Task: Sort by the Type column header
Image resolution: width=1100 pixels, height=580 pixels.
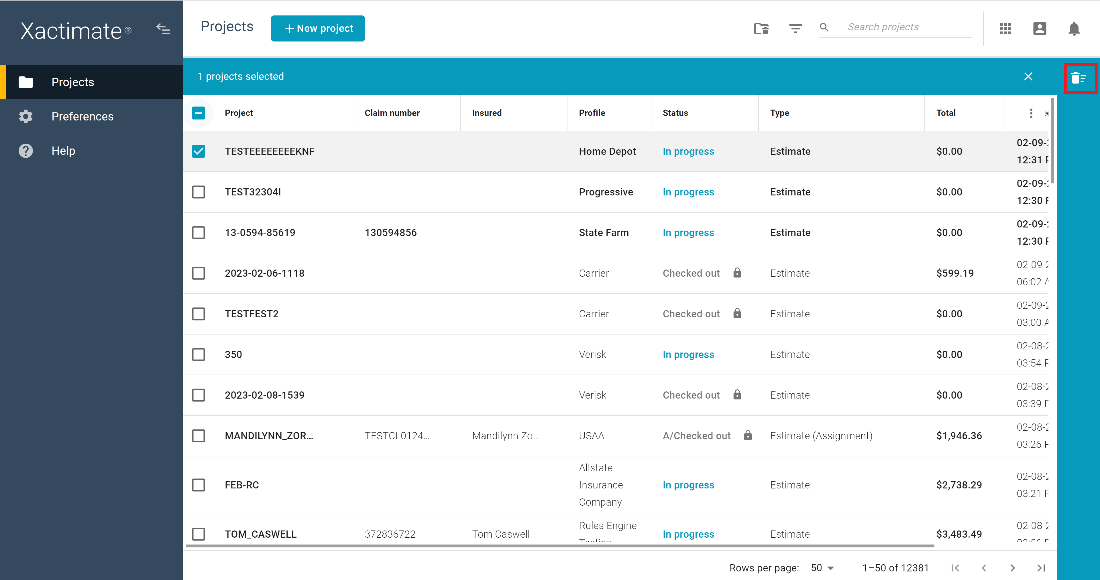Action: click(779, 113)
